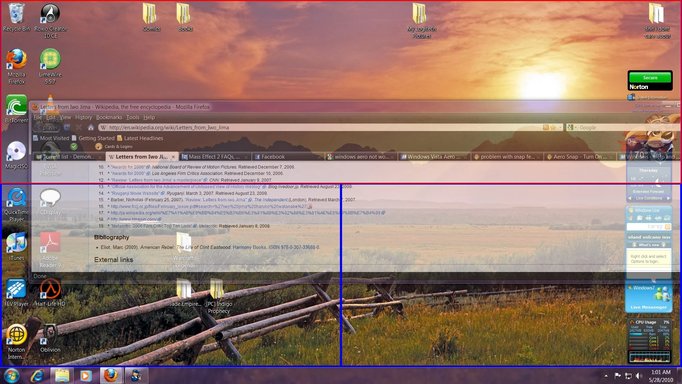
Task: Open the iTunes desktop shortcut
Action: click(17, 246)
